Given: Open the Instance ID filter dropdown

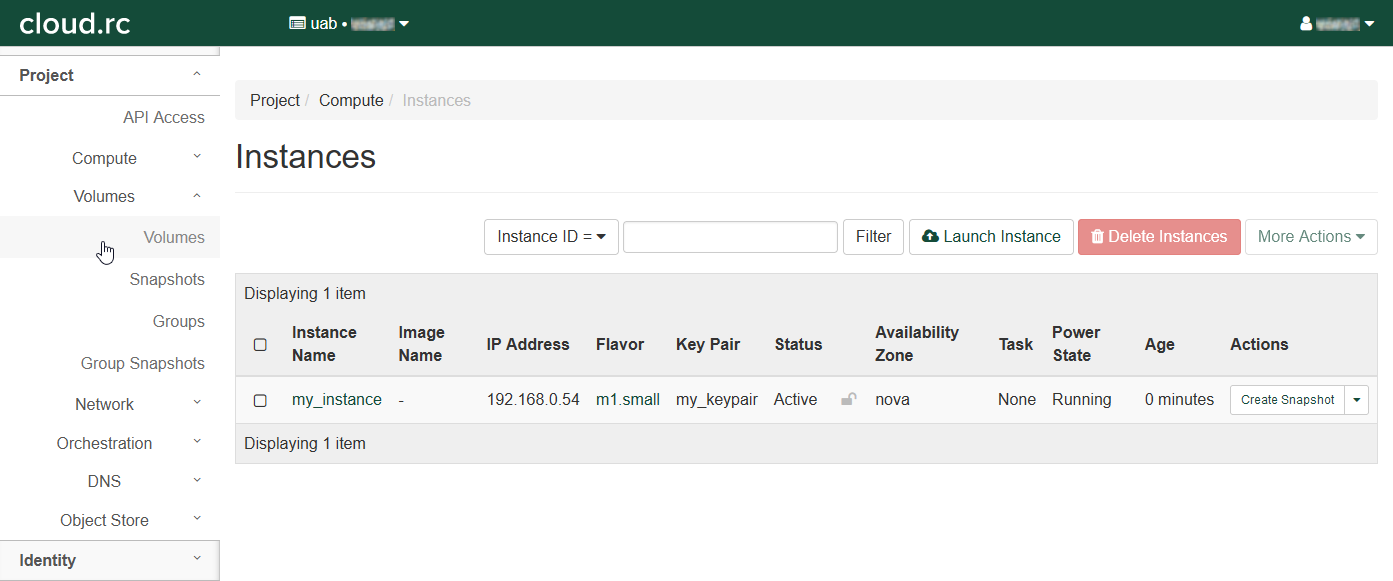Looking at the screenshot, I should pos(551,237).
